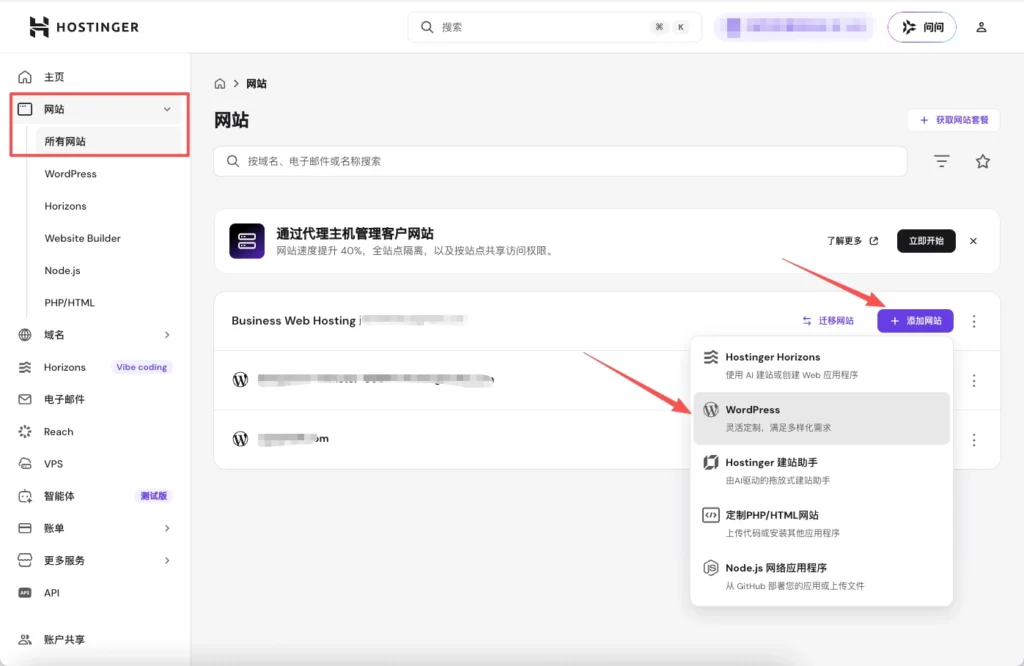The image size is (1024, 666).
Task: Click the second site's WordPress logo icon
Action: click(240, 439)
